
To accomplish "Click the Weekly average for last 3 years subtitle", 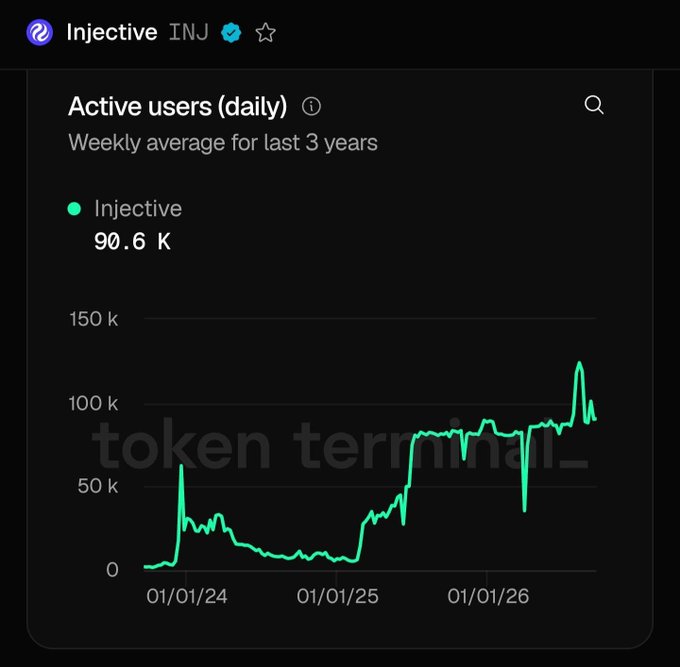I will tap(223, 143).
